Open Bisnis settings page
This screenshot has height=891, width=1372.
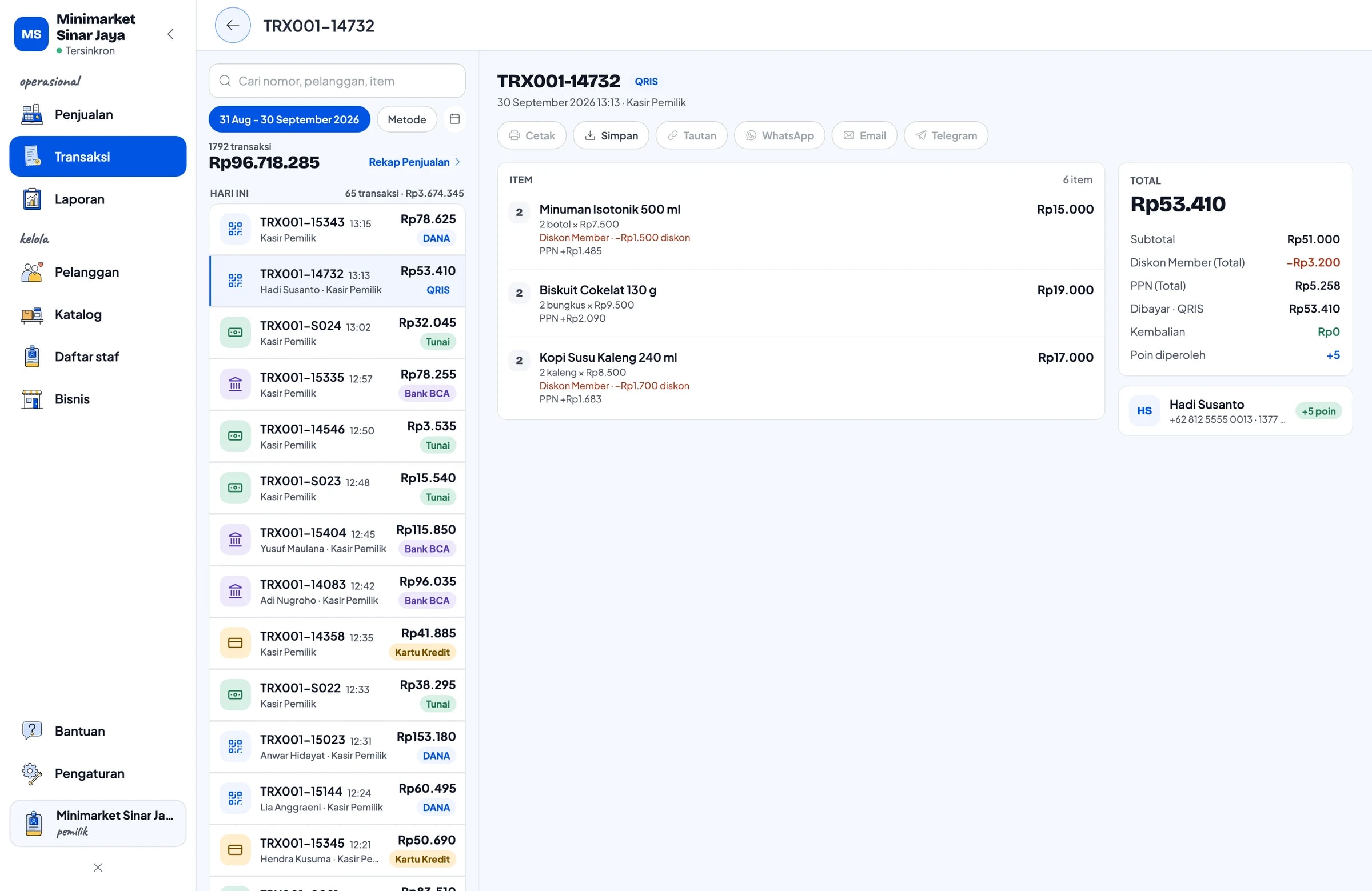tap(98, 399)
